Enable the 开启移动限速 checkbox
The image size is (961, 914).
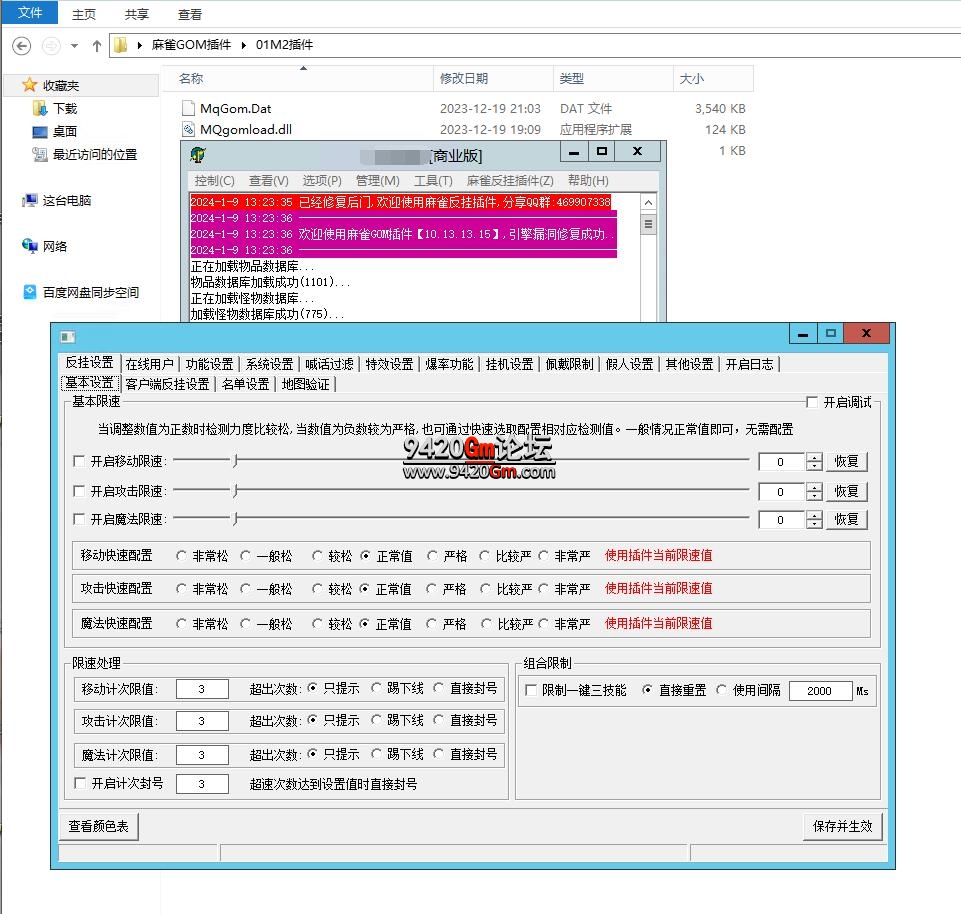tap(78, 461)
